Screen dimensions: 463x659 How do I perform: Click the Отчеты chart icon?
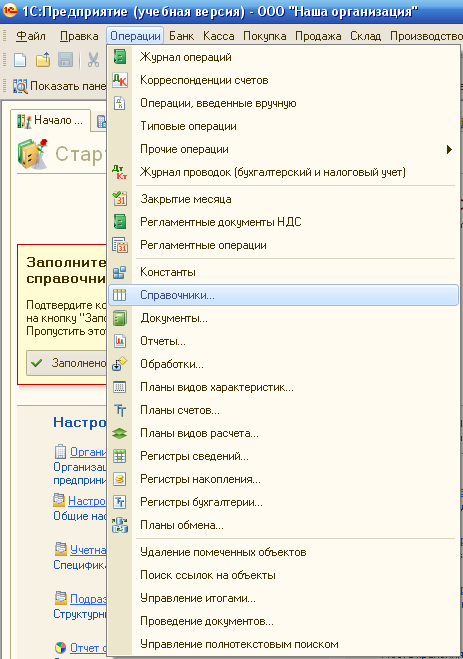[120, 341]
